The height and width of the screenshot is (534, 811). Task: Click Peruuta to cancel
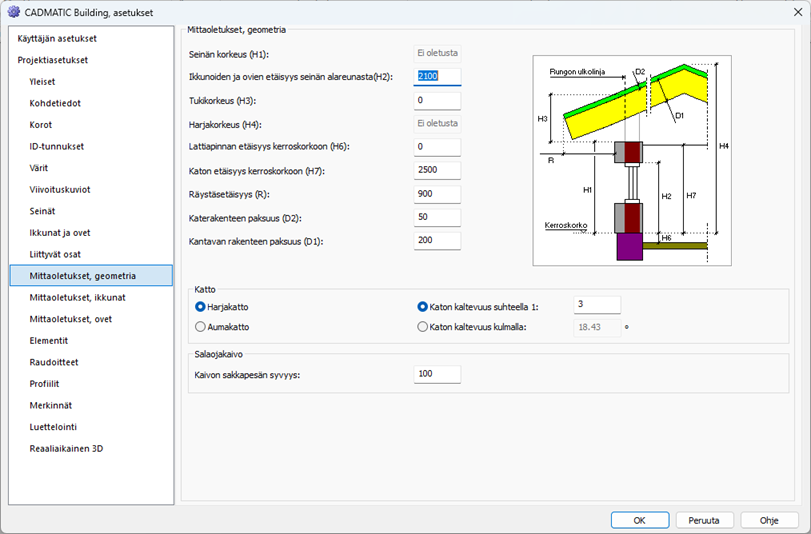(704, 520)
